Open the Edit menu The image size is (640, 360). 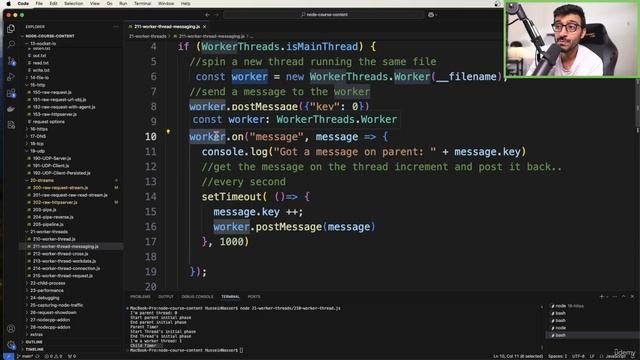[x=53, y=3]
